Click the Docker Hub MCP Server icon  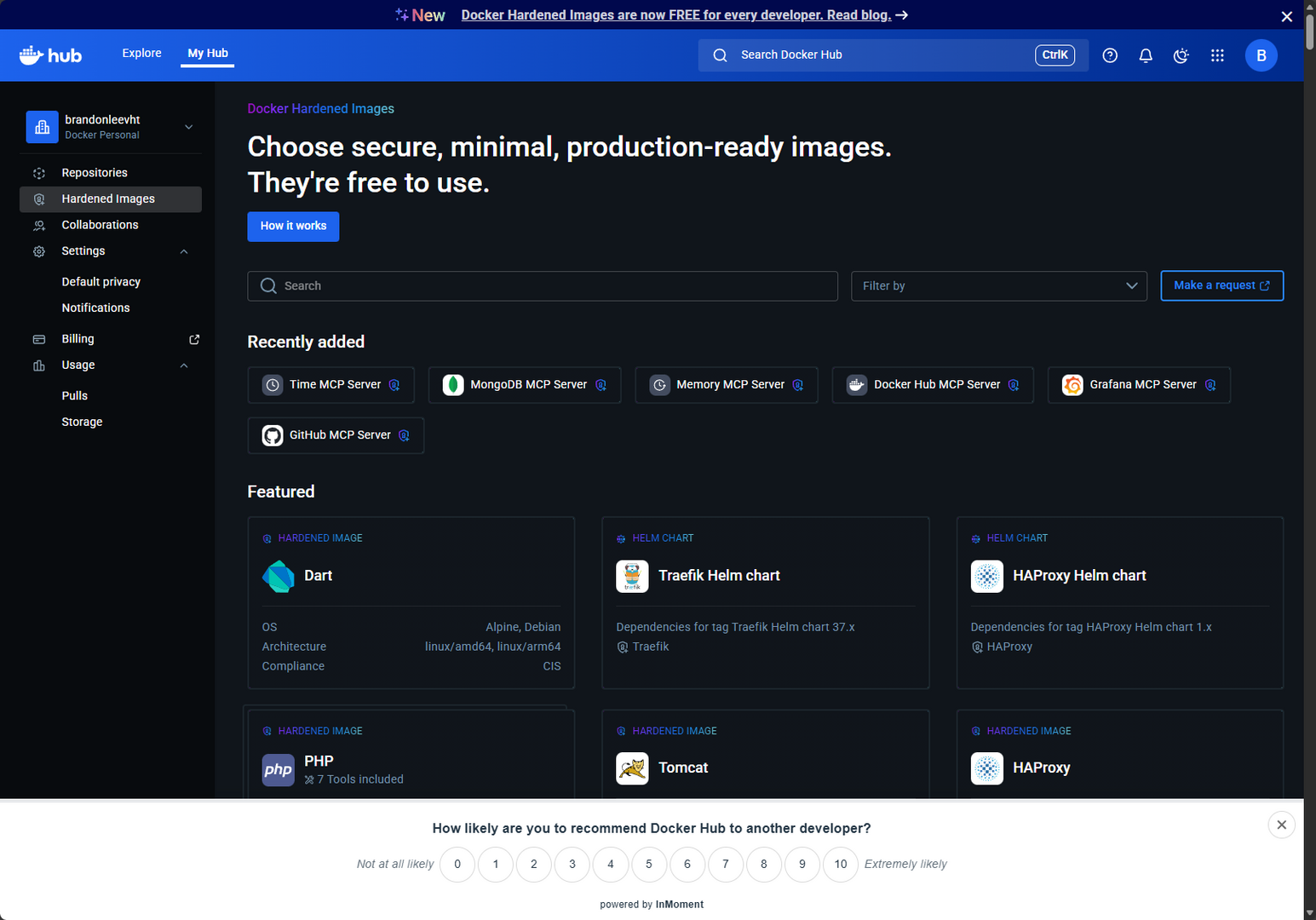click(x=857, y=385)
